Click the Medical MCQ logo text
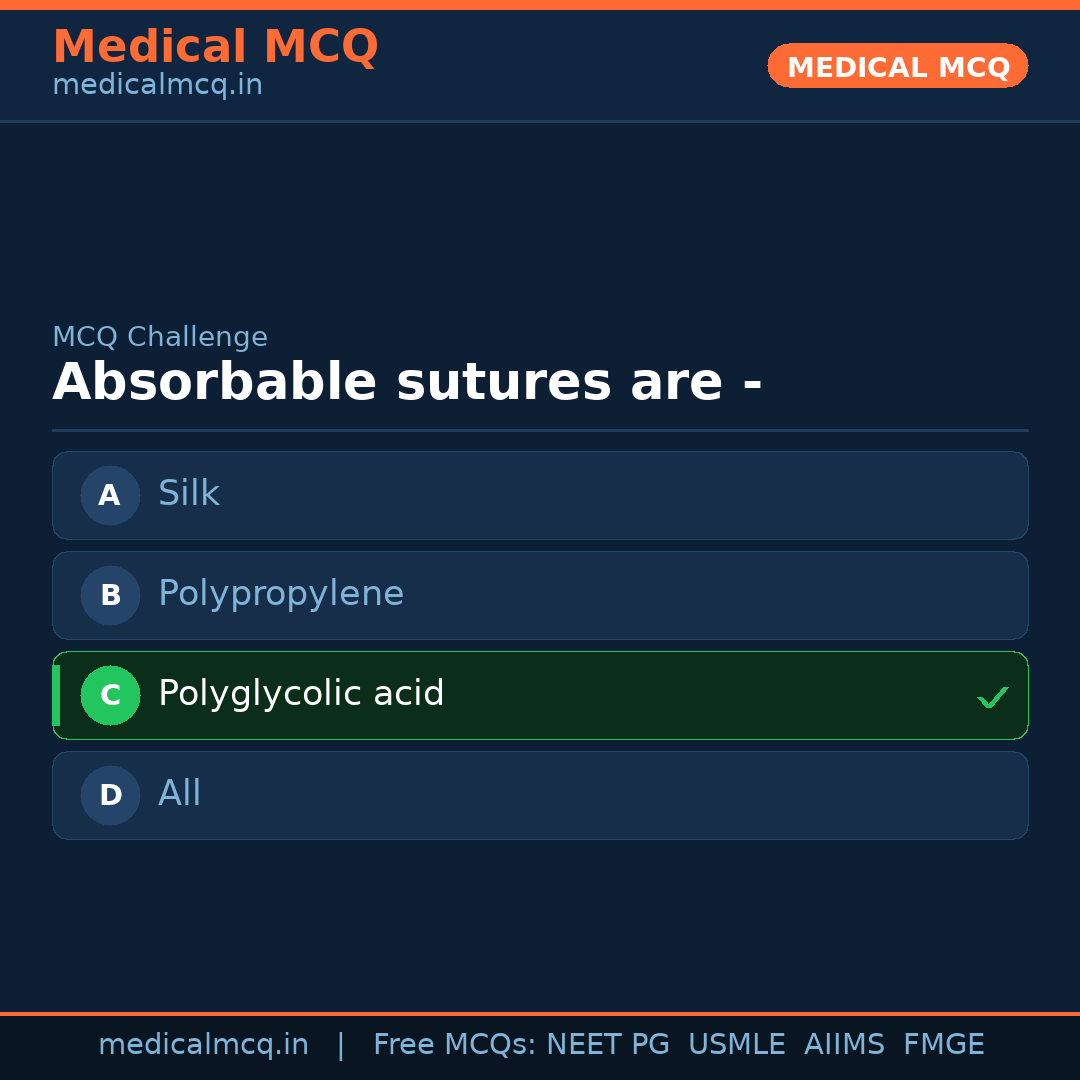1080x1080 pixels. (x=215, y=46)
